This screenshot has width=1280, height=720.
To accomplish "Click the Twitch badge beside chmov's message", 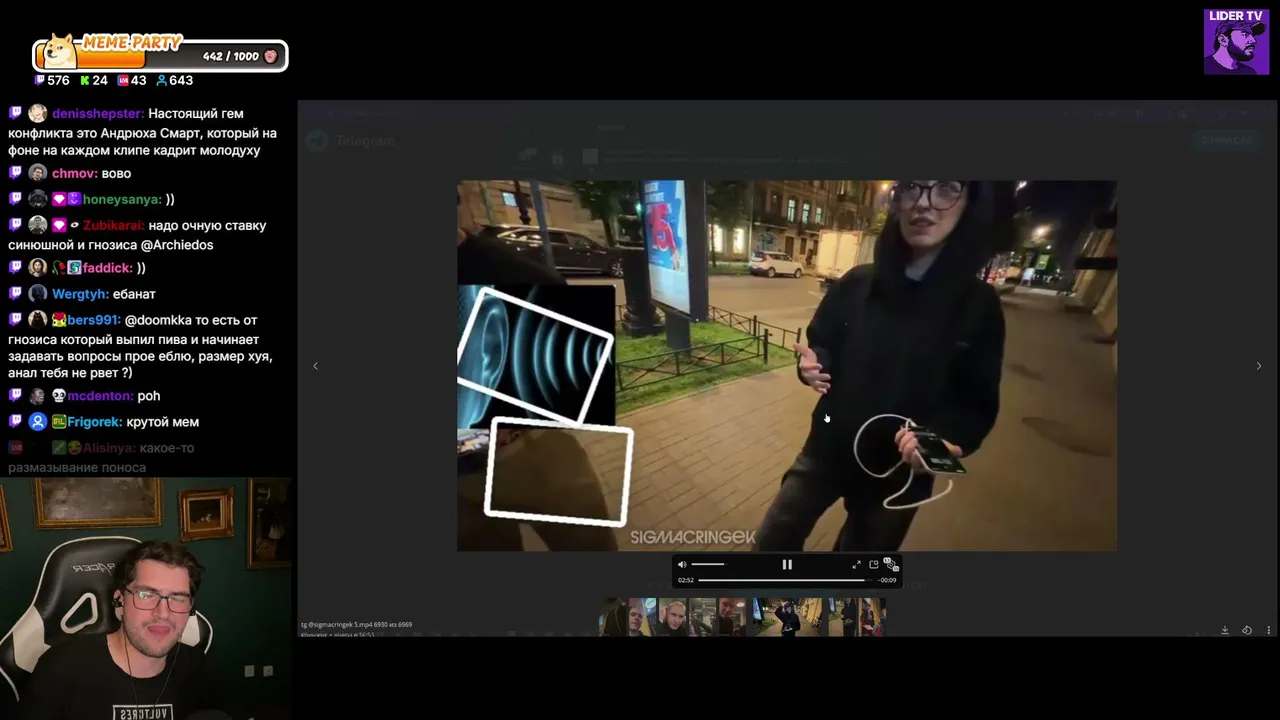I will coord(15,173).
